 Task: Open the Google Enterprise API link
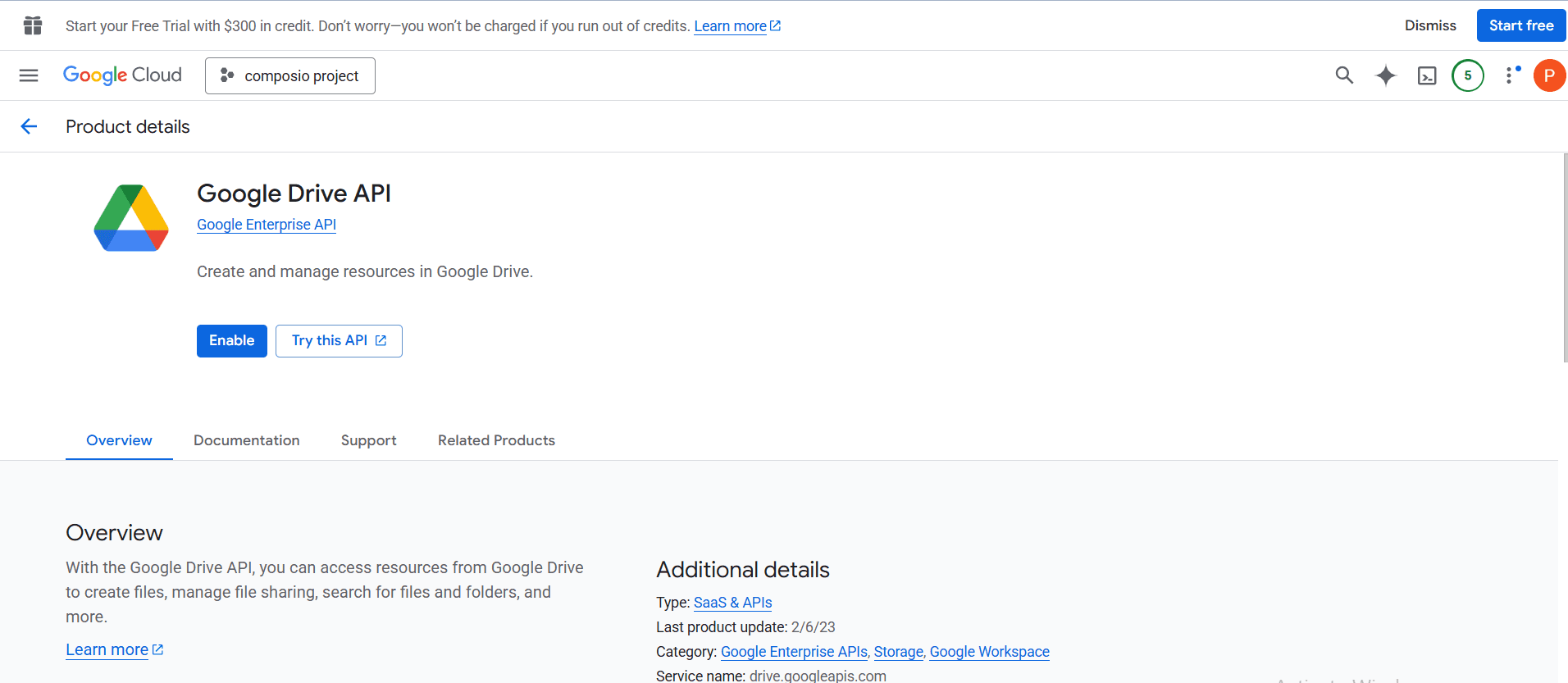(x=267, y=225)
